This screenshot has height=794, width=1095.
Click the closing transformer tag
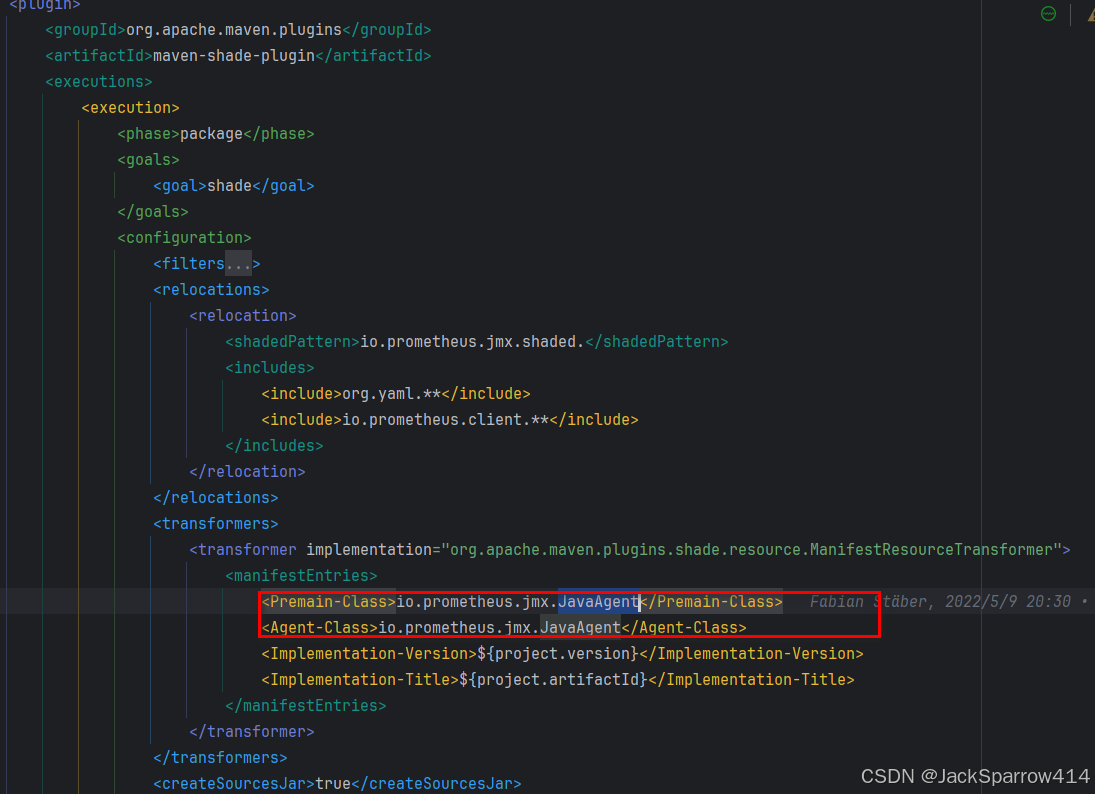pos(251,731)
